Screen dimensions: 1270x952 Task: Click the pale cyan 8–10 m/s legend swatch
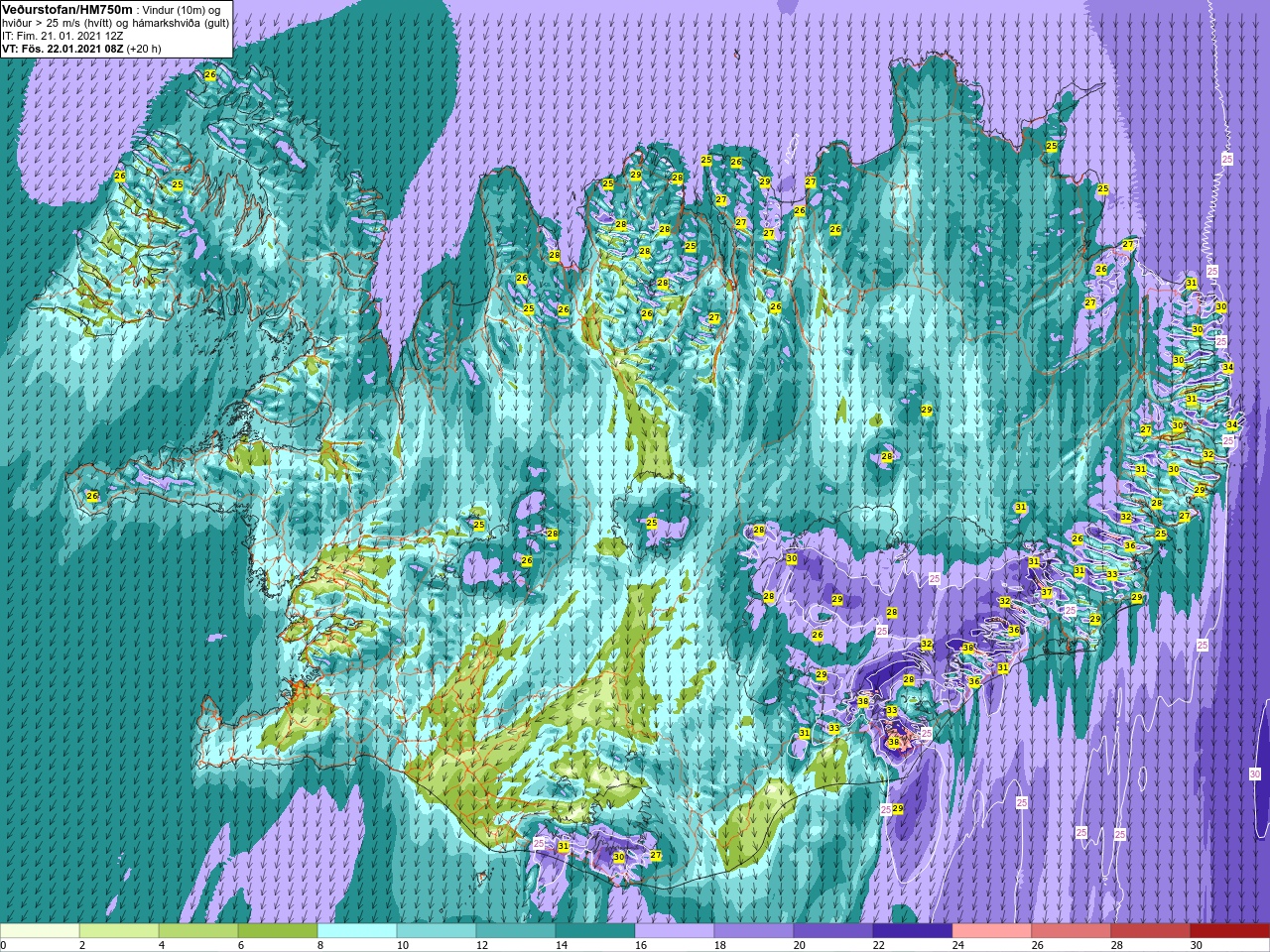coord(357,931)
